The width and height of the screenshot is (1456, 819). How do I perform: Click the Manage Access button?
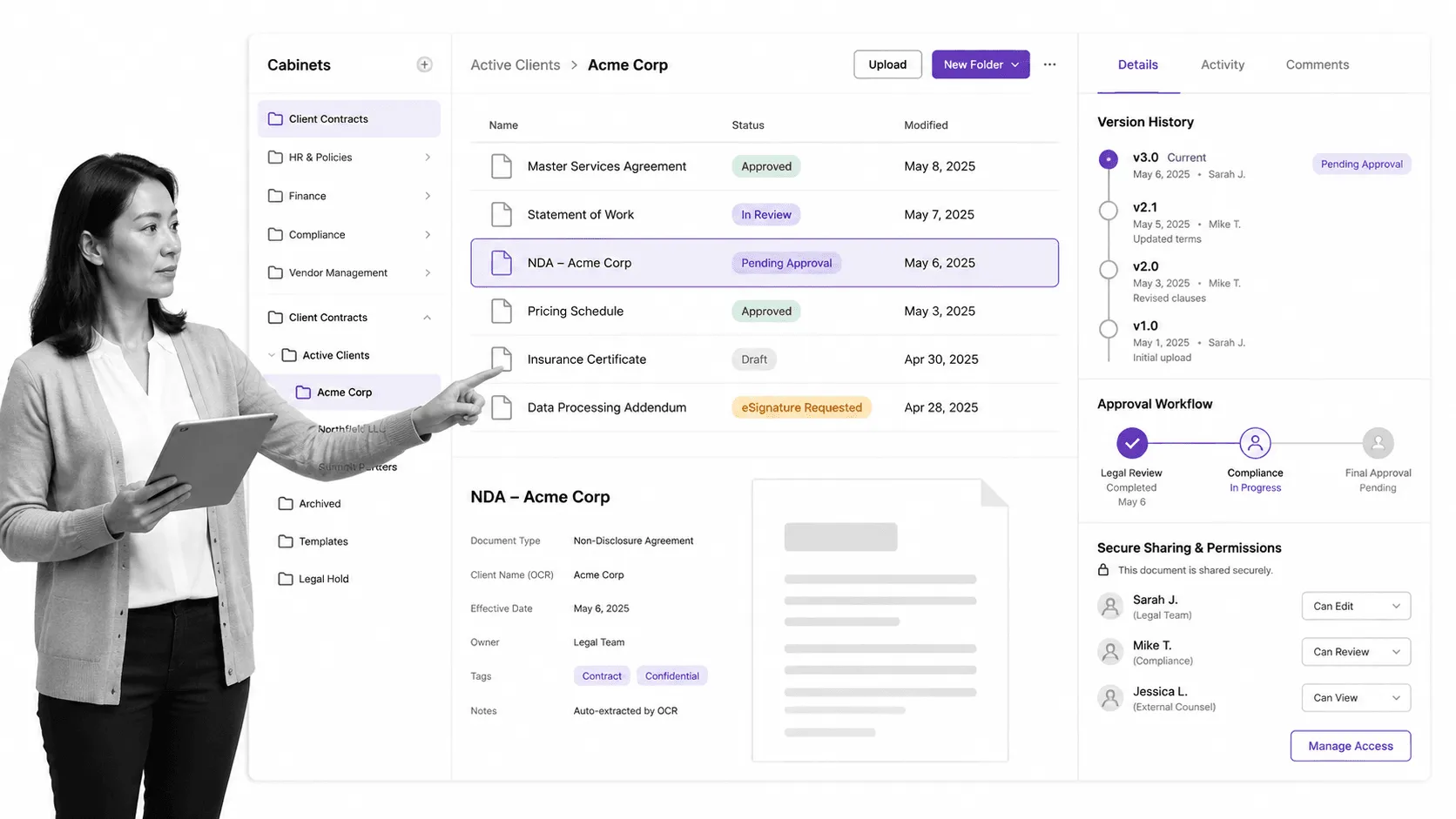point(1351,746)
